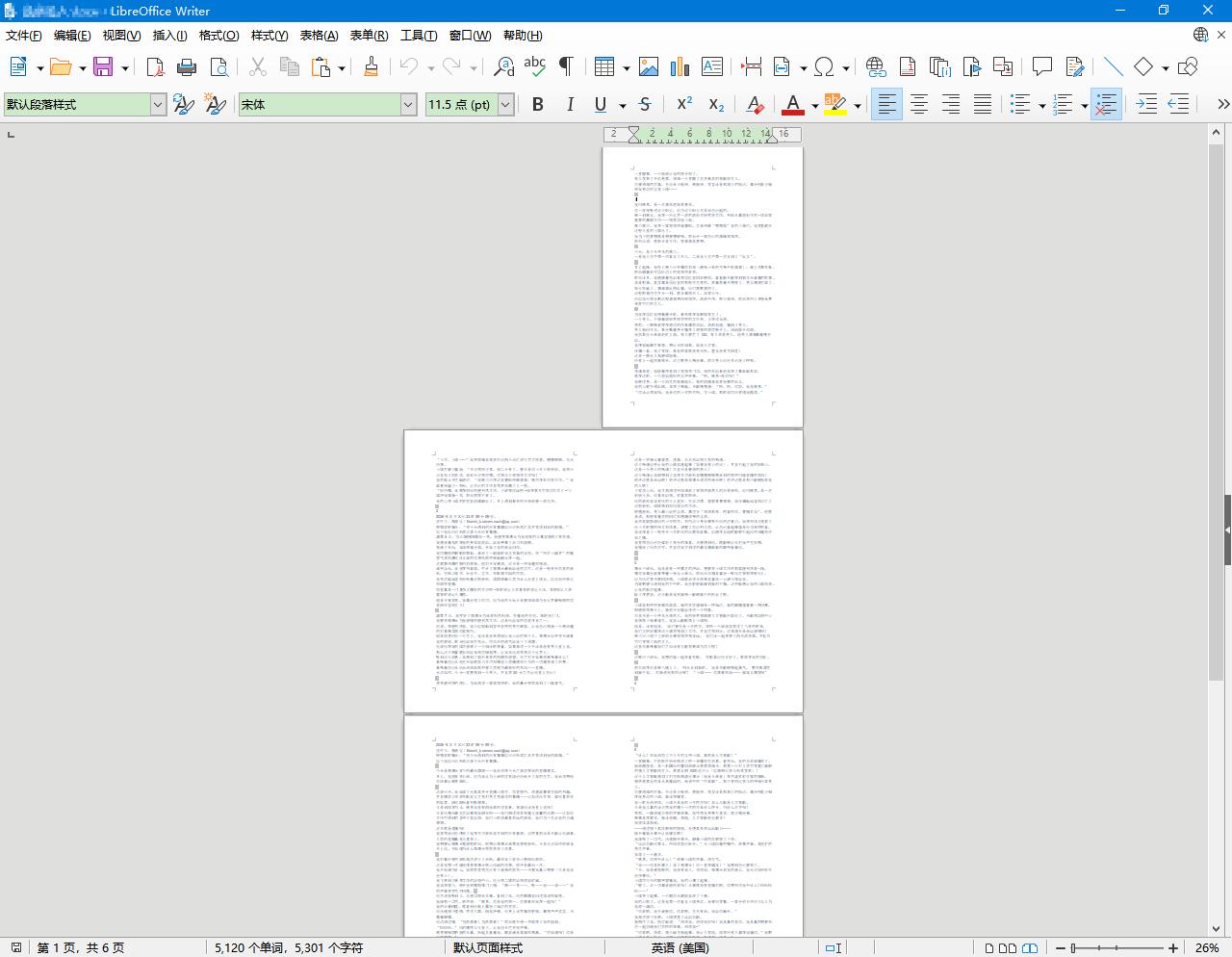Open the font name dropdown list
Viewport: 1232px width, 957px height.
[408, 104]
